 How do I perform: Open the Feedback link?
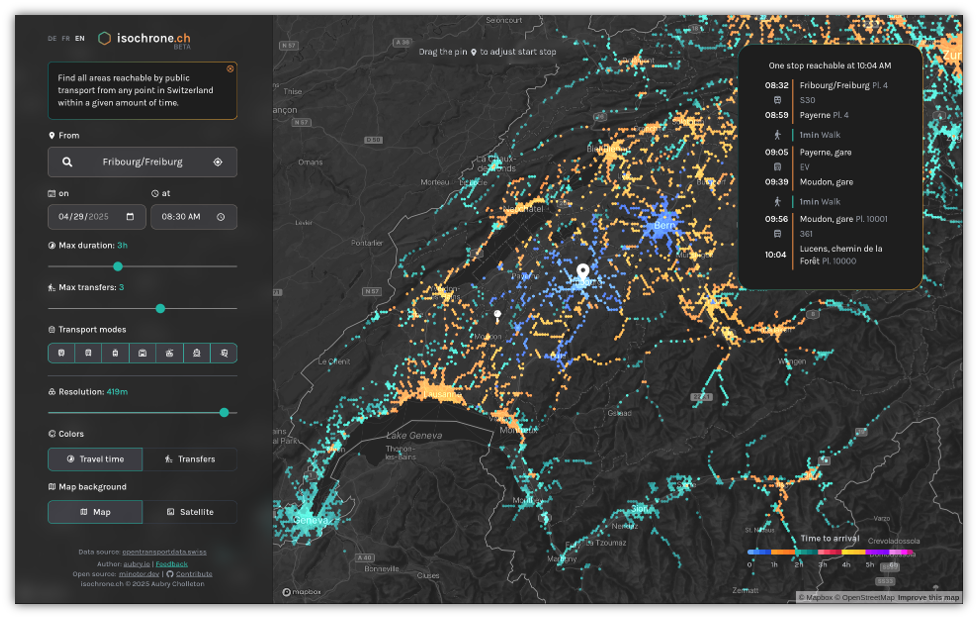(x=171, y=564)
